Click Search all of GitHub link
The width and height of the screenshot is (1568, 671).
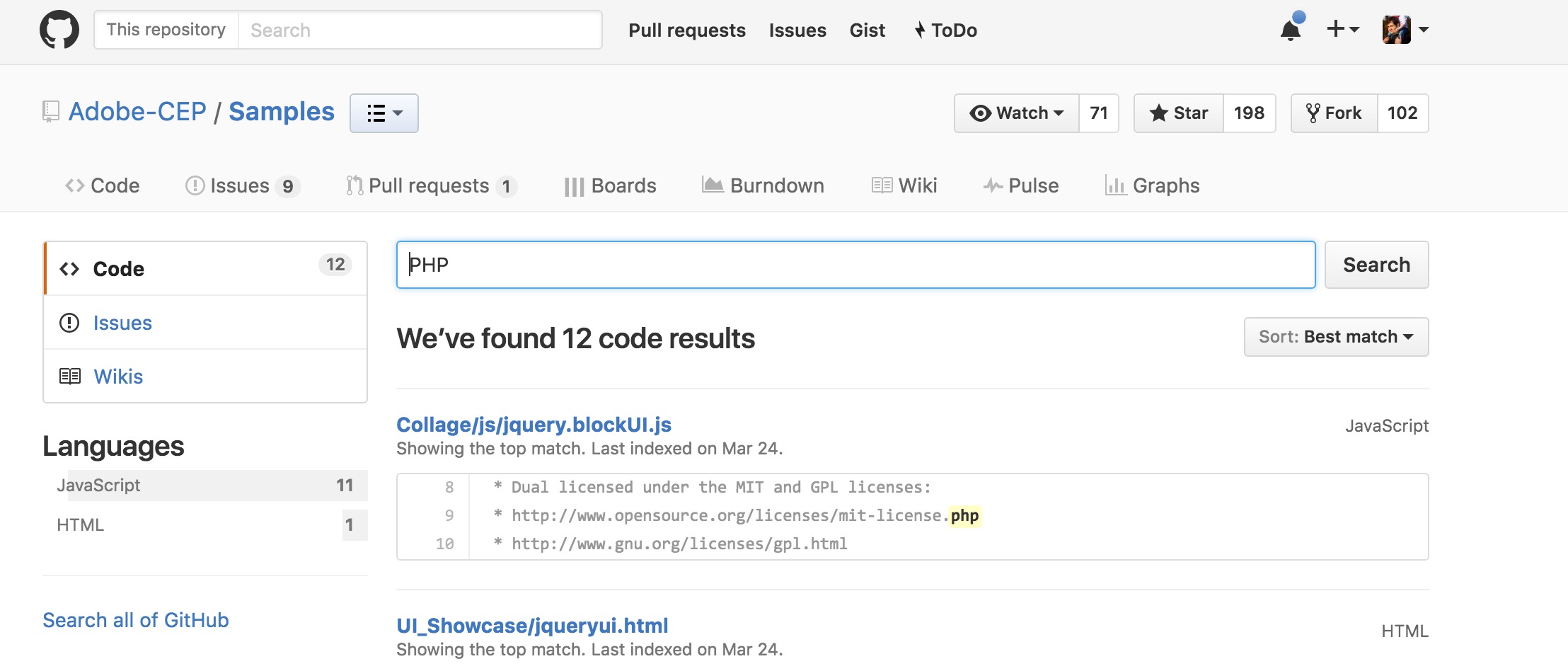coord(136,620)
